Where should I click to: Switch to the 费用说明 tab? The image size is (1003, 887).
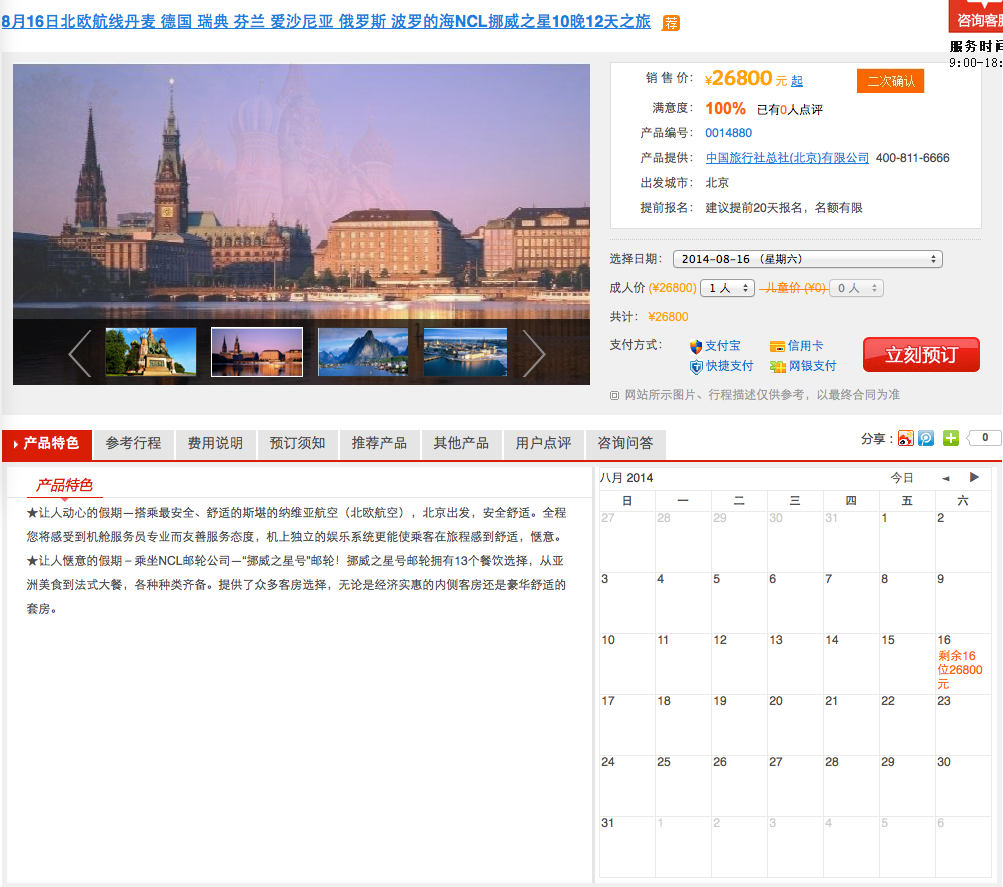tap(216, 444)
